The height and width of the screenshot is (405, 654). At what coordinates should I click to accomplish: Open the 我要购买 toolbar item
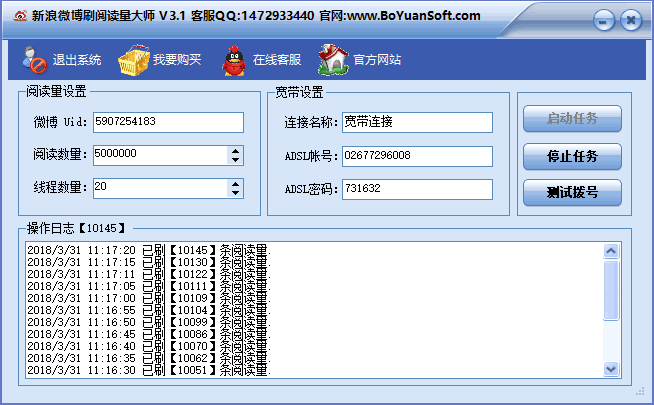coord(177,60)
